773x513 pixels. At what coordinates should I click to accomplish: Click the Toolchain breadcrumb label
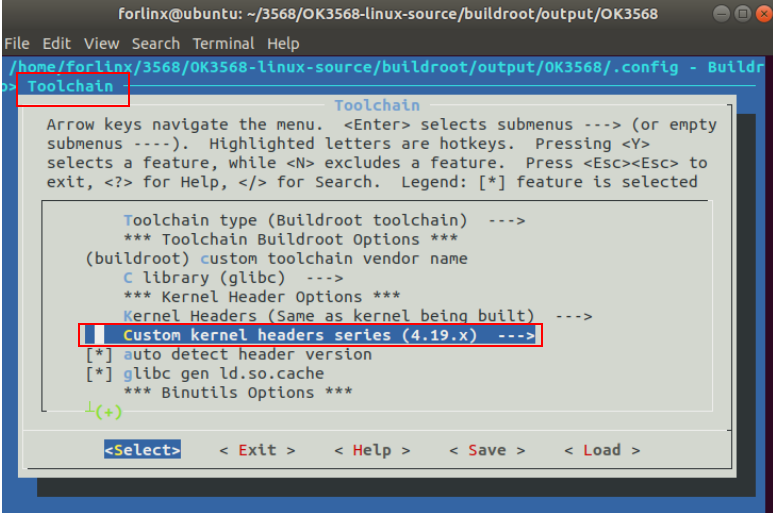(x=70, y=86)
